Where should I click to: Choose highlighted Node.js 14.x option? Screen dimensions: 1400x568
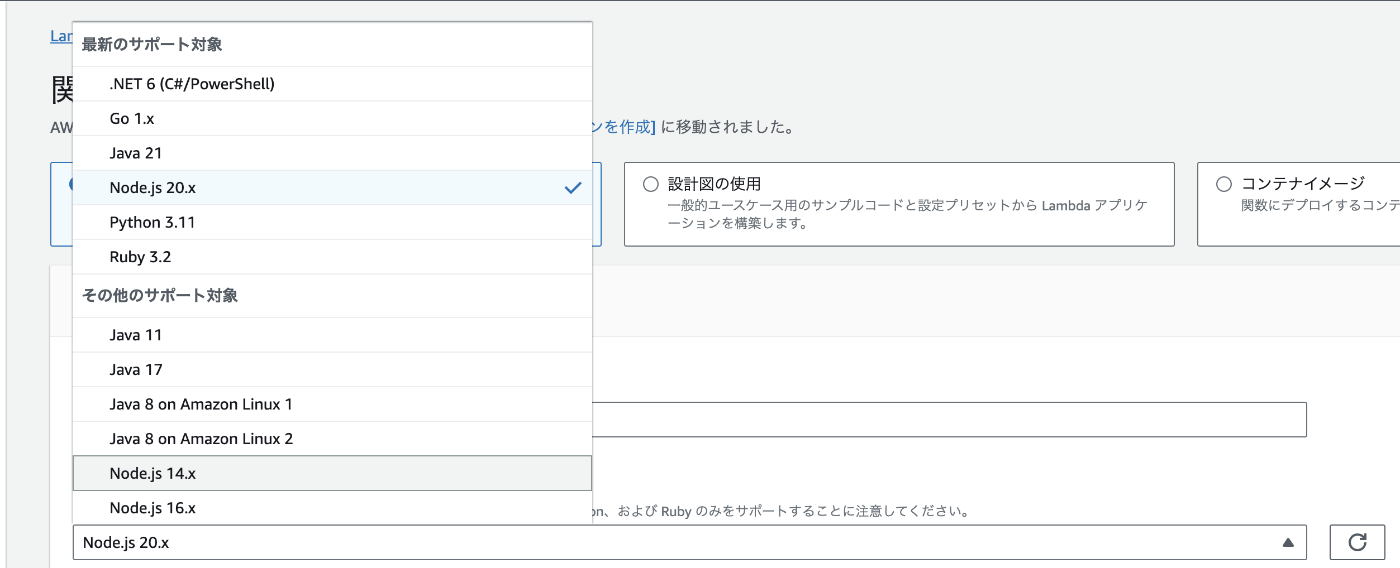pyautogui.click(x=332, y=473)
